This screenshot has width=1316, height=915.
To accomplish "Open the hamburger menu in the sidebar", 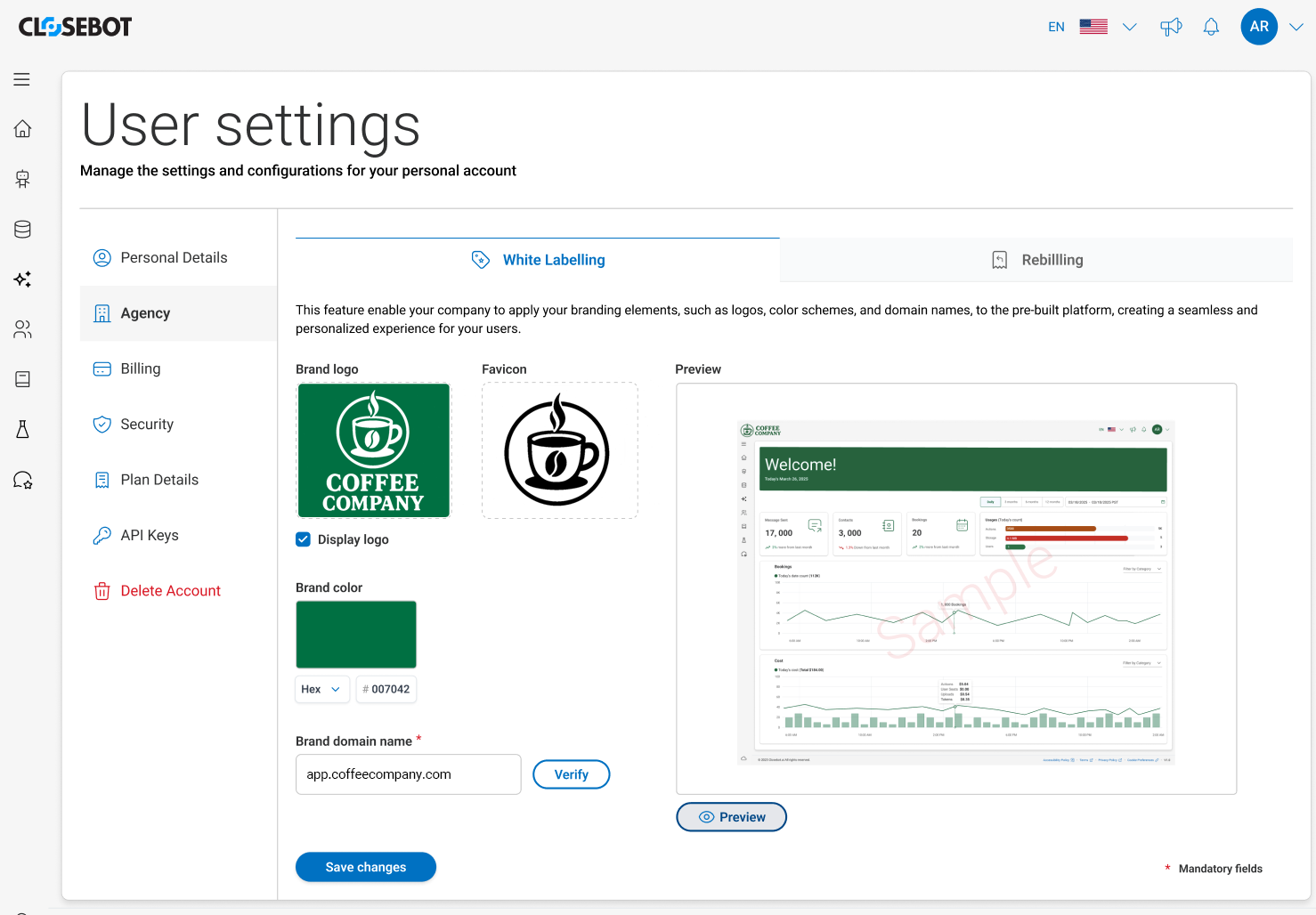I will (x=22, y=79).
